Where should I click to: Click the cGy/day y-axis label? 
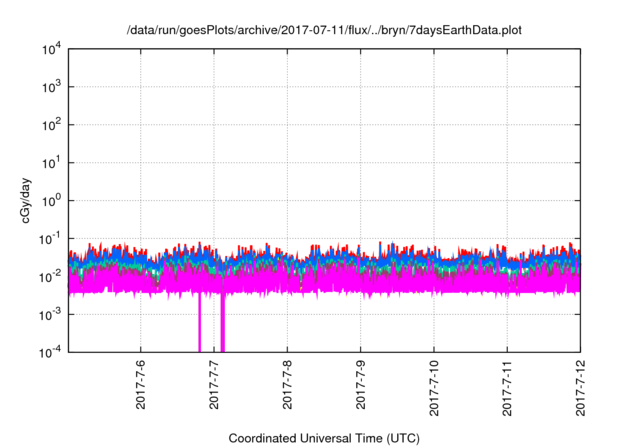pyautogui.click(x=25, y=200)
